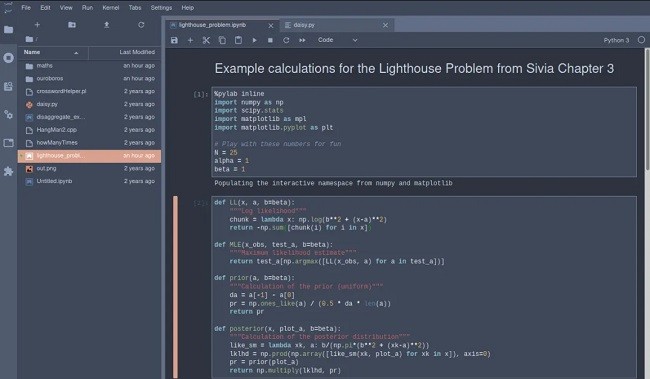Image resolution: width=650 pixels, height=379 pixels.
Task: Open the Settings menu
Action: tap(161, 7)
